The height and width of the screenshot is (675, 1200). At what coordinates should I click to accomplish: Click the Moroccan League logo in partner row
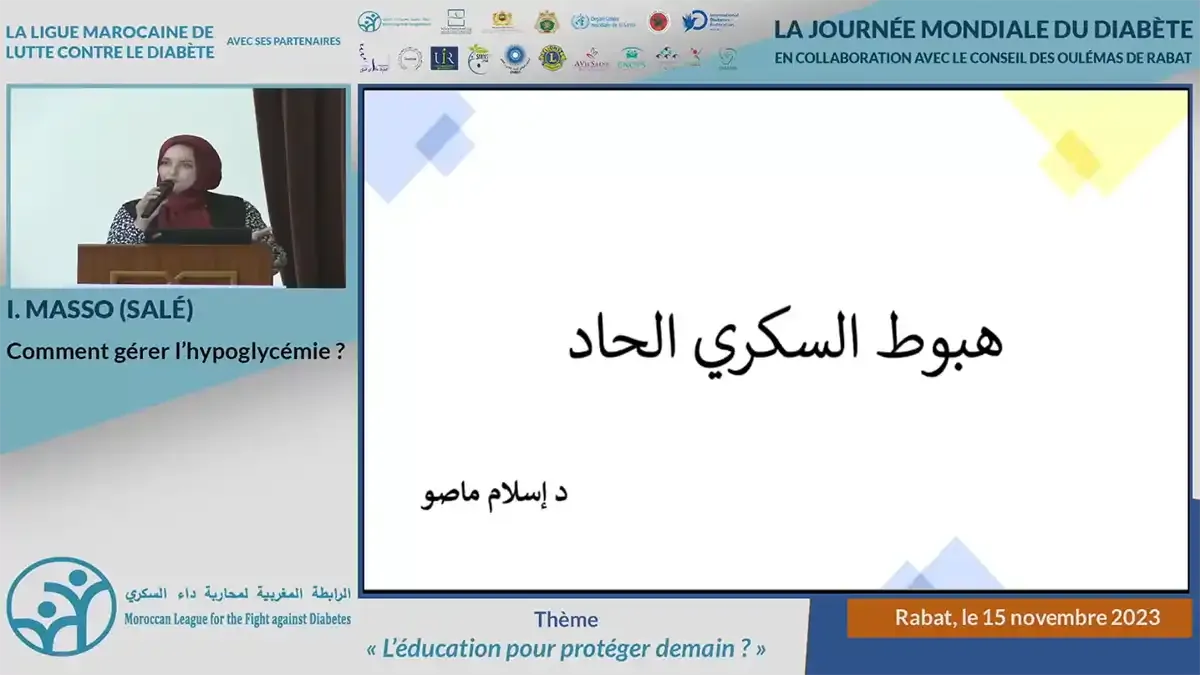393,21
